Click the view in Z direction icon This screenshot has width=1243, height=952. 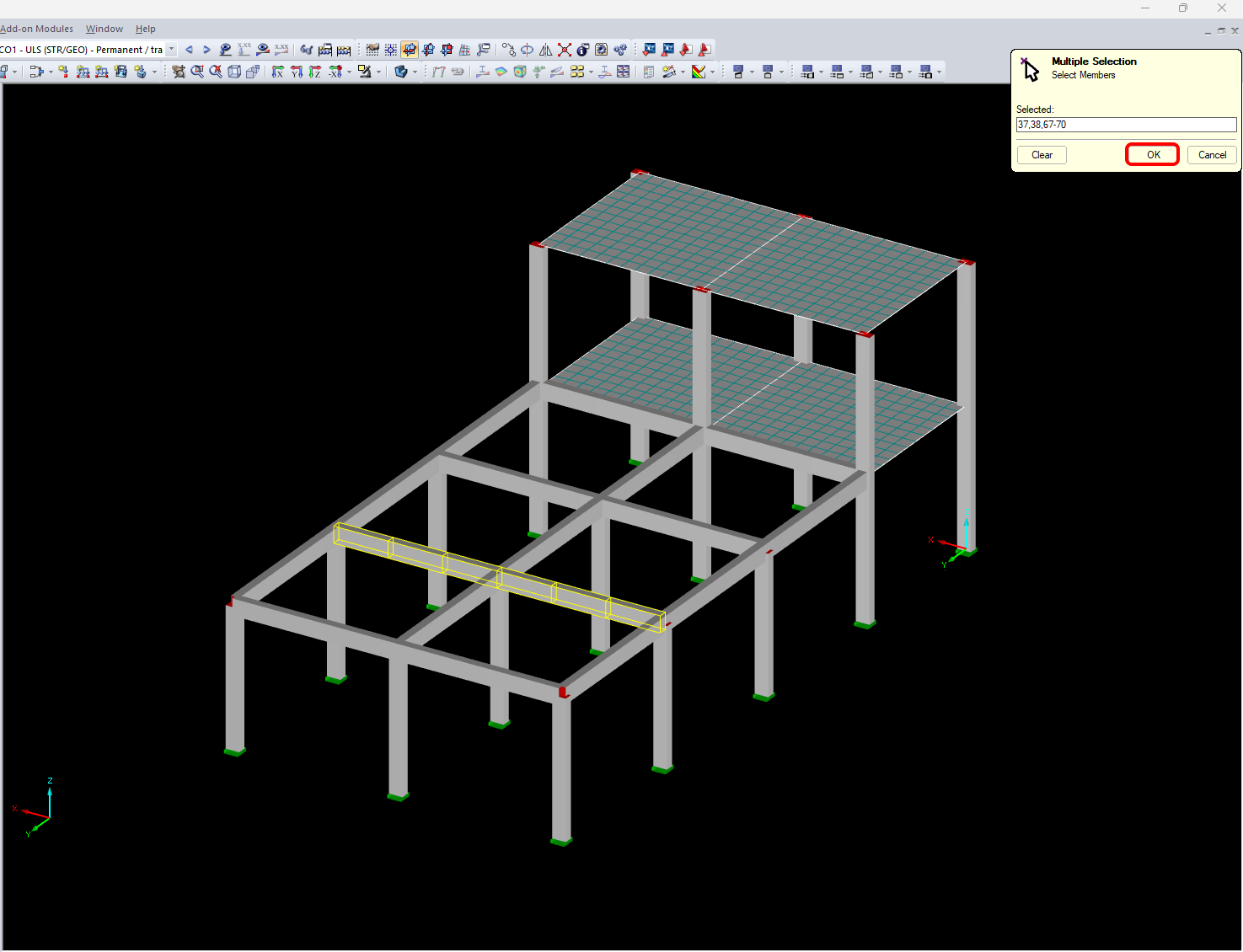pyautogui.click(x=315, y=72)
